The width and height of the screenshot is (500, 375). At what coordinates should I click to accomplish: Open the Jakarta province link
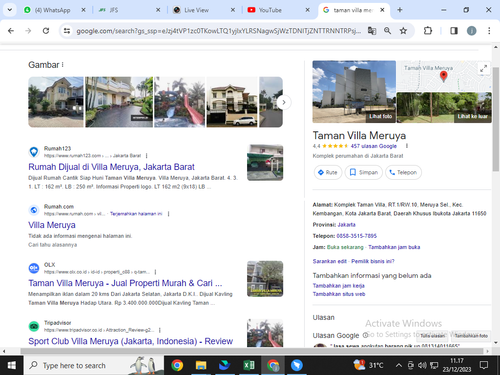click(x=346, y=225)
